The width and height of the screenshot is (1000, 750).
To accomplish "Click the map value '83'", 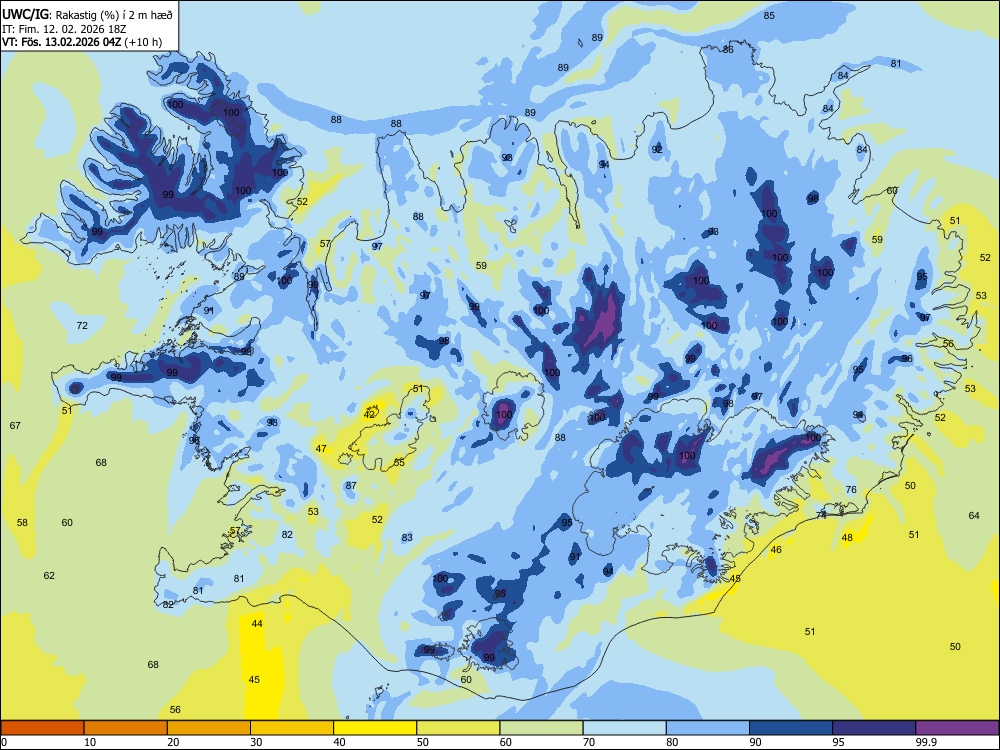I will tap(408, 538).
